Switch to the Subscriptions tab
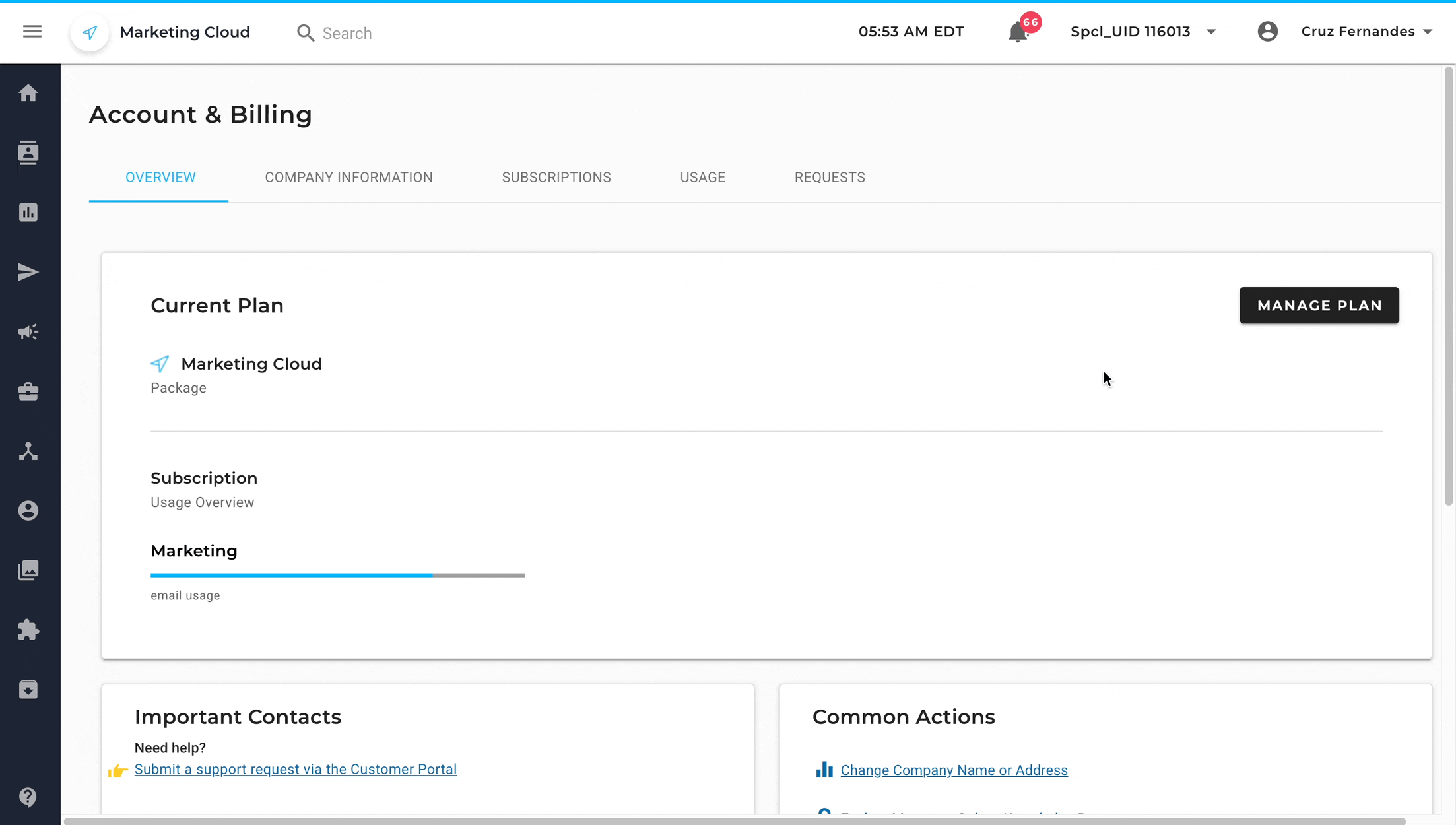Viewport: 1456px width, 825px height. [556, 177]
